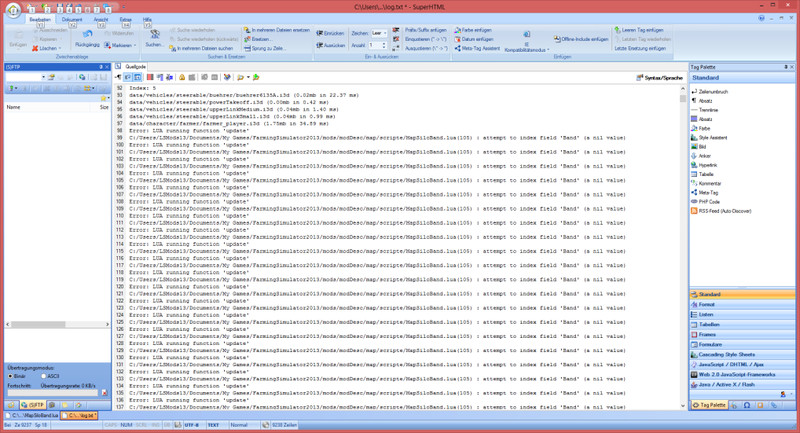
Task: Click the FTP transfer progress bar
Action: click(x=53, y=393)
